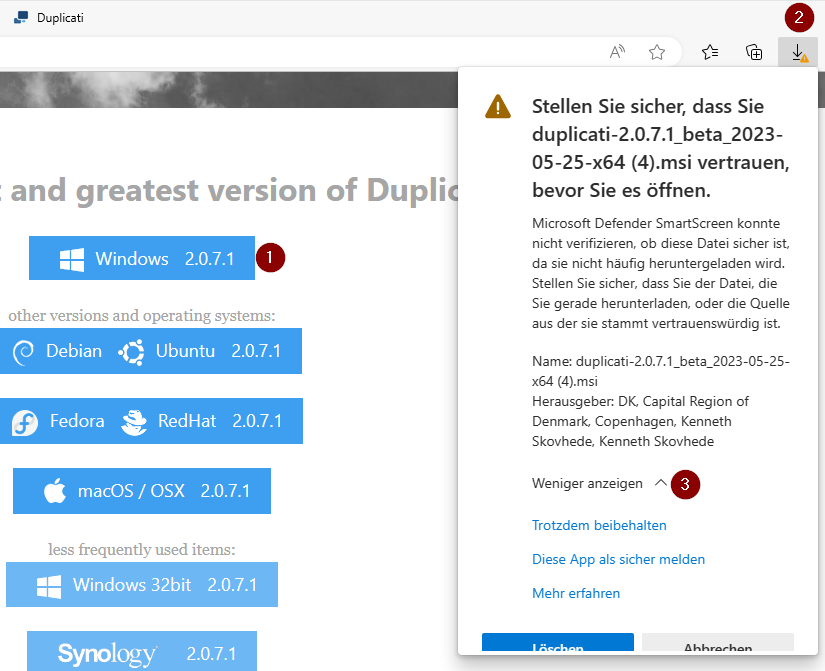Screen dimensions: 825x671
Task: Click the 'and greatest version of' heading
Action: click(x=184, y=190)
